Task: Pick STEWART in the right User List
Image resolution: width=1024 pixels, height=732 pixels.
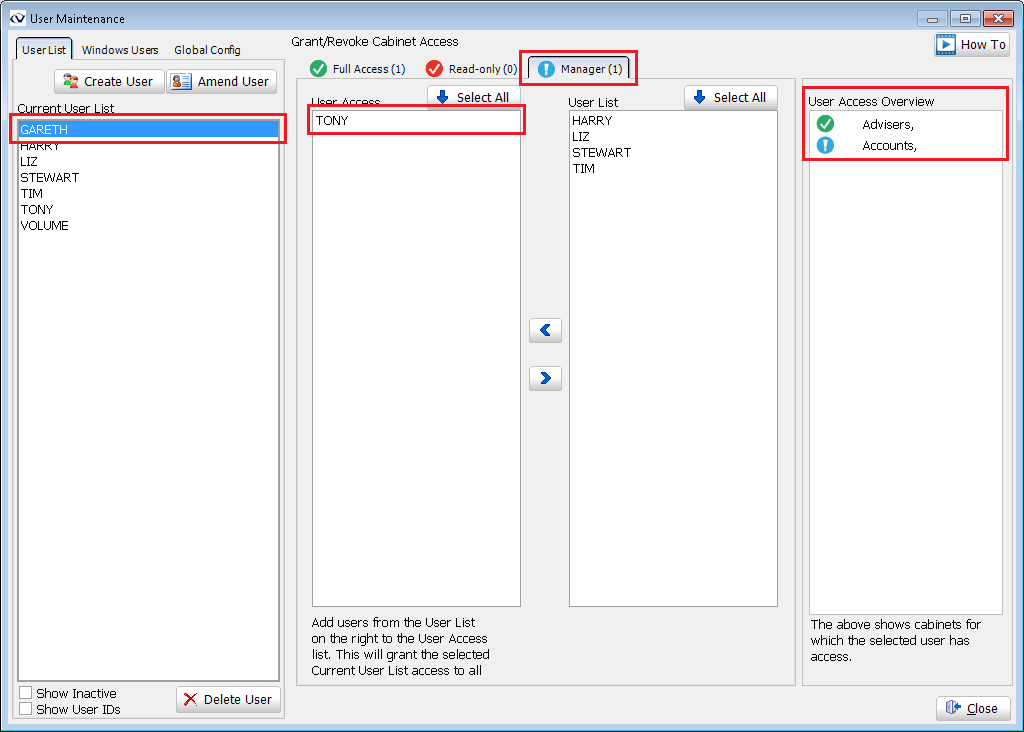Action: [673, 153]
